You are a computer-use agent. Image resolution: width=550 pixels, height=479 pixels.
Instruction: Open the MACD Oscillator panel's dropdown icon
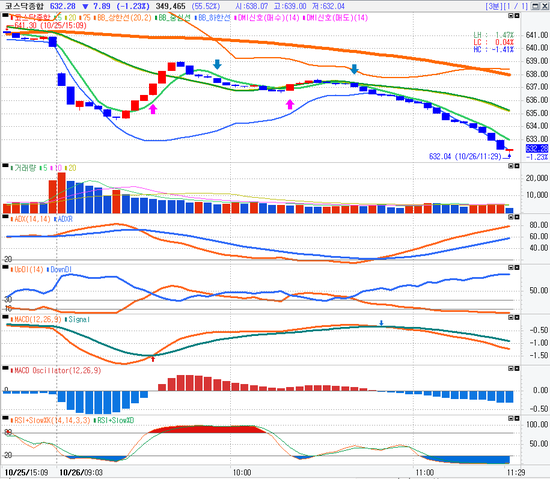[x=511, y=369]
